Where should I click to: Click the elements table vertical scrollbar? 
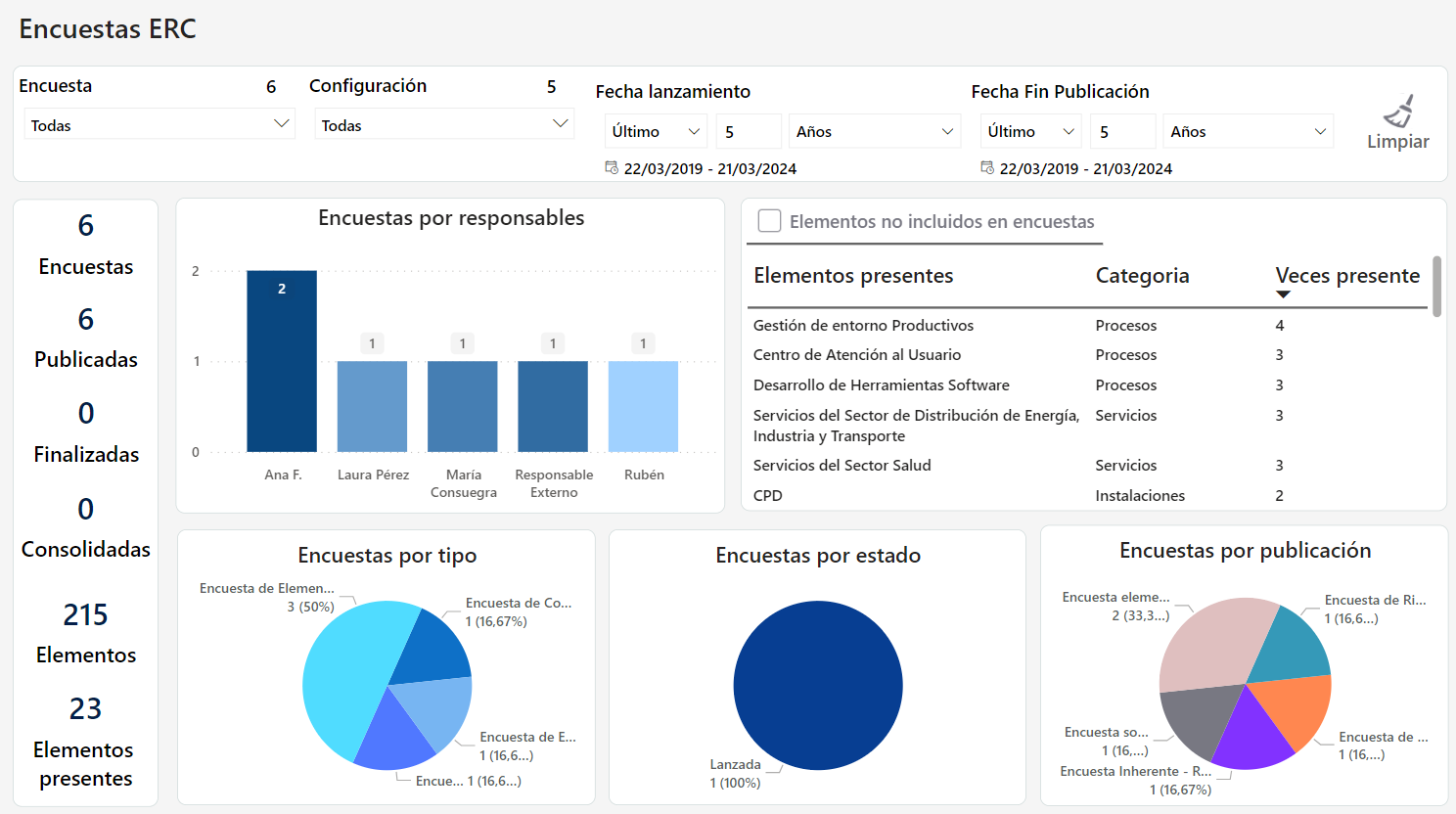pos(1436,286)
